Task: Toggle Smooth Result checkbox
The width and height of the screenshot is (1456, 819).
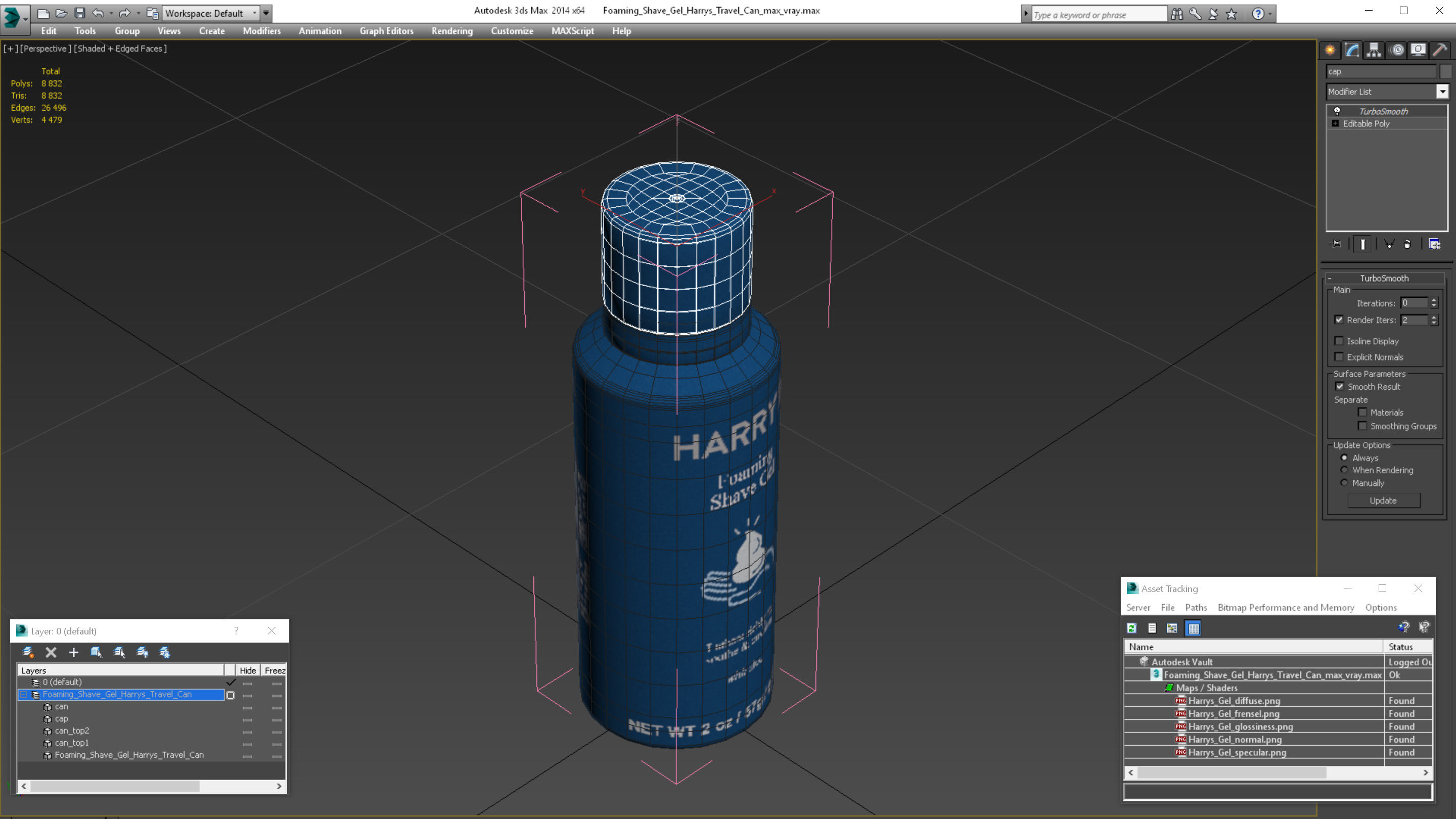Action: pyautogui.click(x=1340, y=386)
